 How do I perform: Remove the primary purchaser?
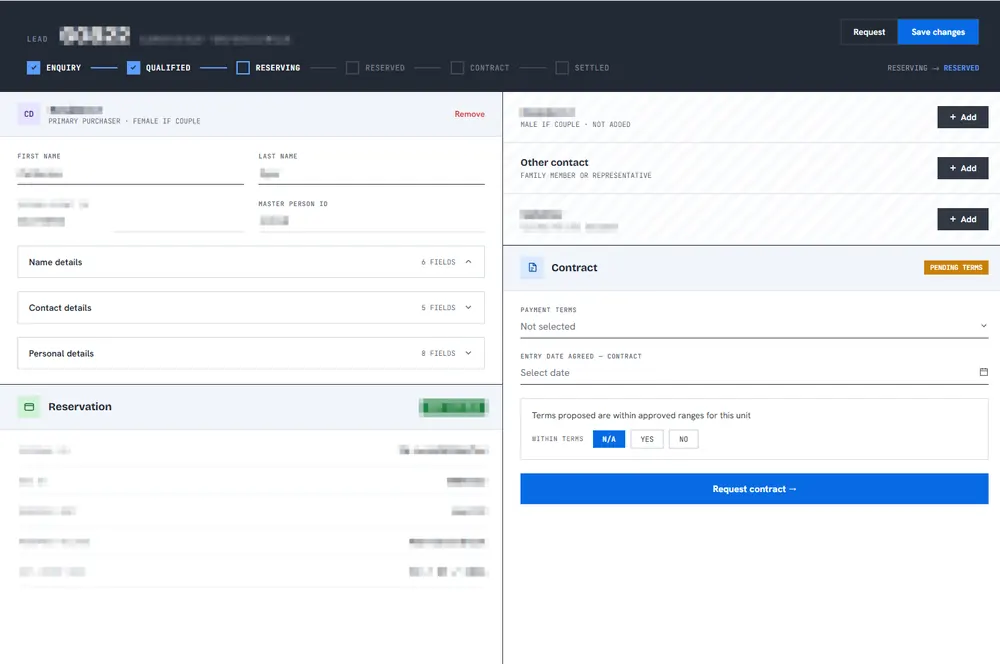[469, 114]
